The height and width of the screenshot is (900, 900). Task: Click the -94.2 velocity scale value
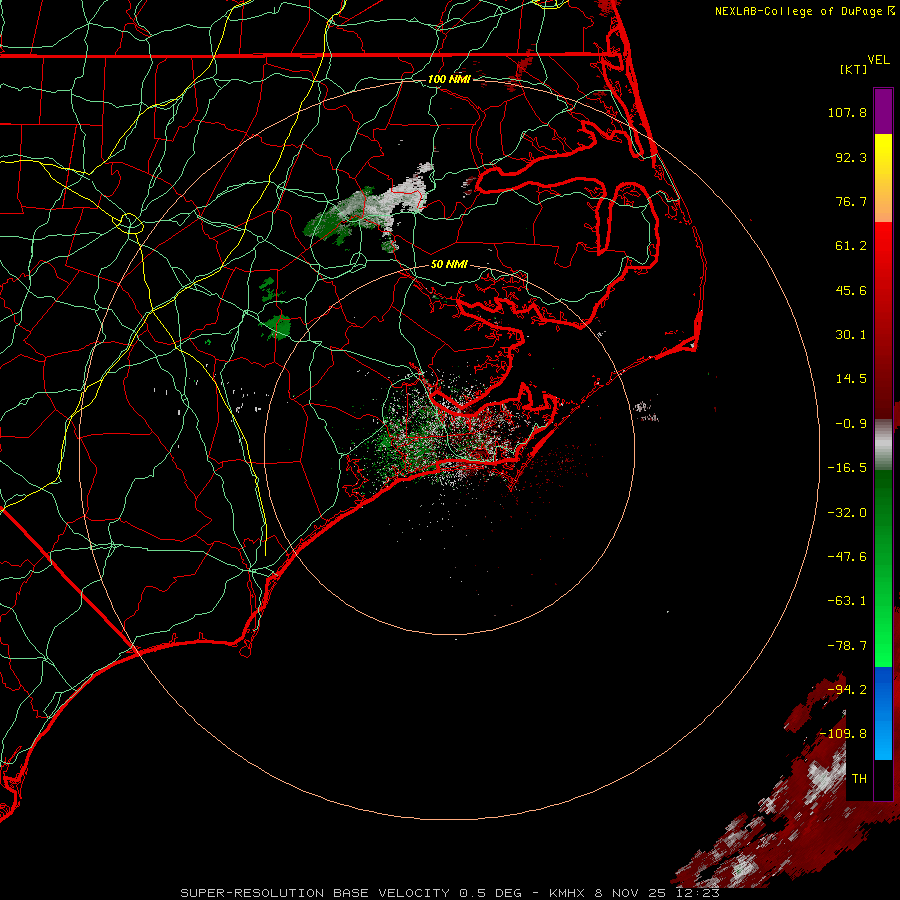pyautogui.click(x=847, y=690)
